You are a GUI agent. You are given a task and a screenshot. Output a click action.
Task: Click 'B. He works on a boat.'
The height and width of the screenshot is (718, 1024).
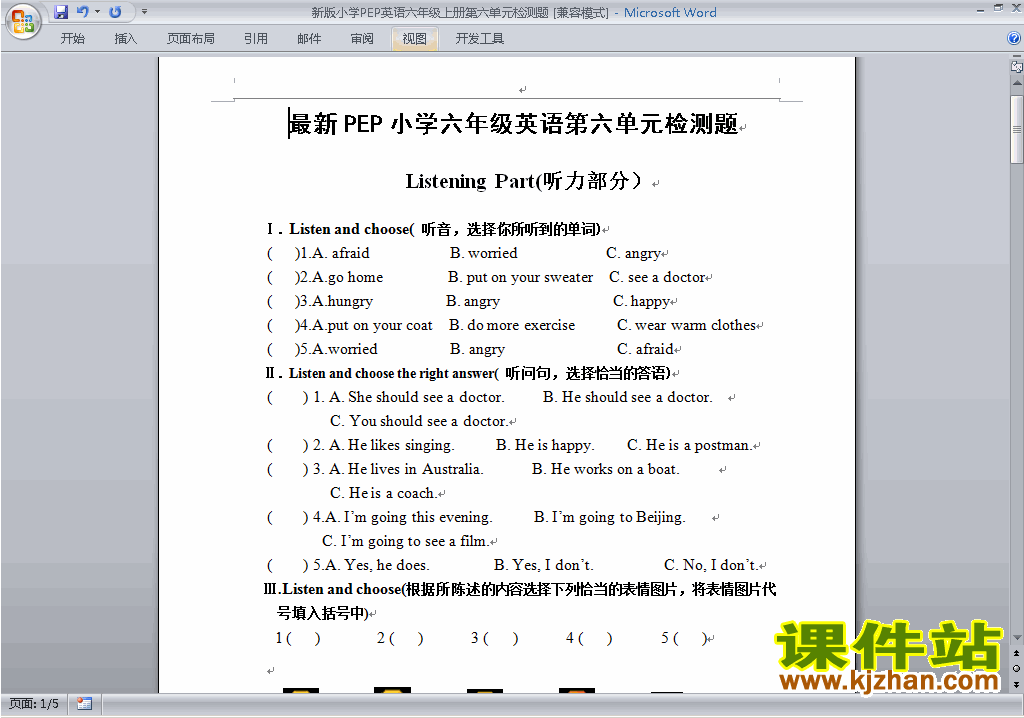[x=606, y=469]
